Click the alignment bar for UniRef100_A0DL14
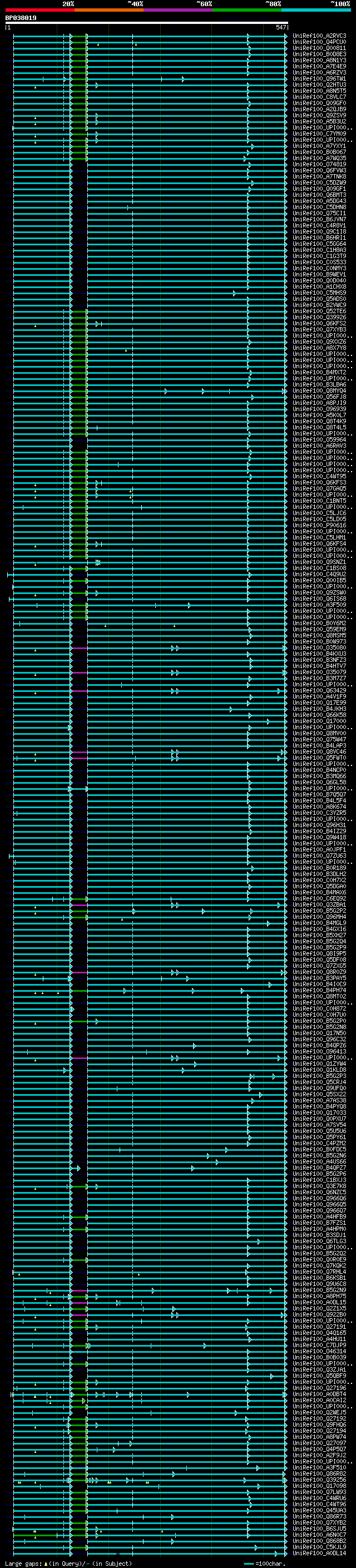Screen dimensions: 356x1568 coord(150,1554)
